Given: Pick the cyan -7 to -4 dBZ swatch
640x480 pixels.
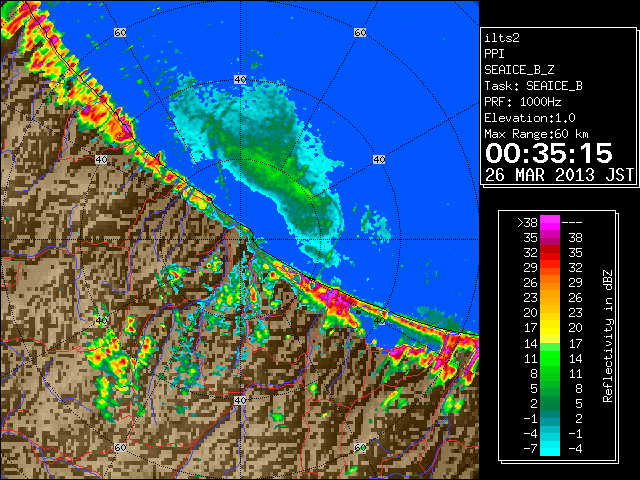Looking at the screenshot, I should (x=550, y=448).
